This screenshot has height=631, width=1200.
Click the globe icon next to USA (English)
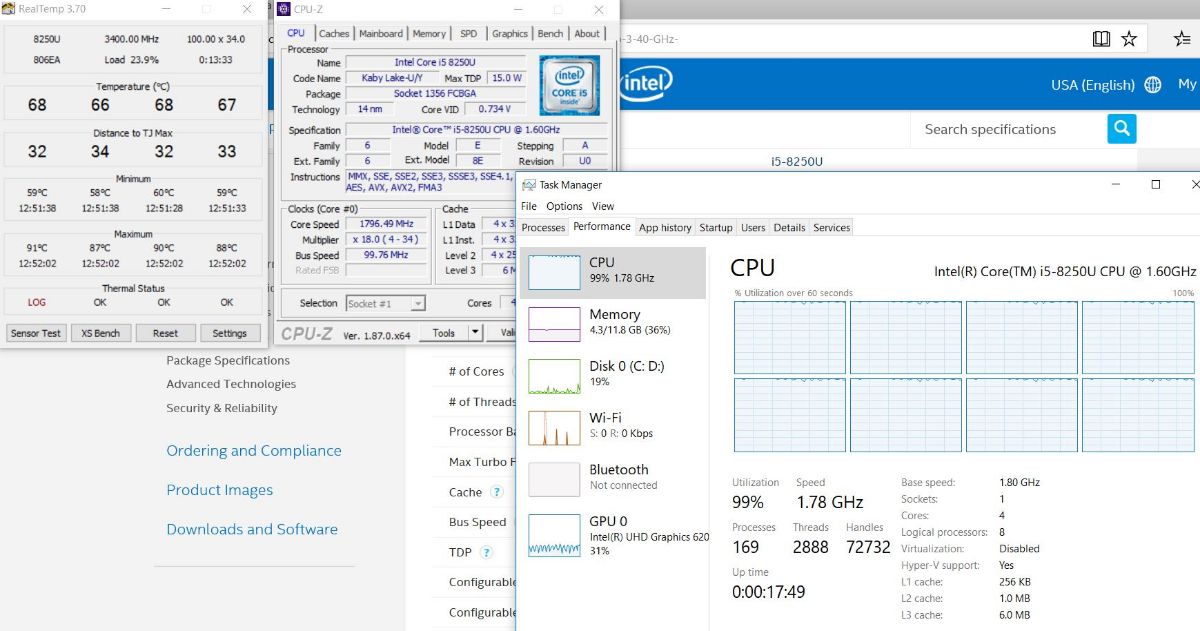coord(1153,85)
